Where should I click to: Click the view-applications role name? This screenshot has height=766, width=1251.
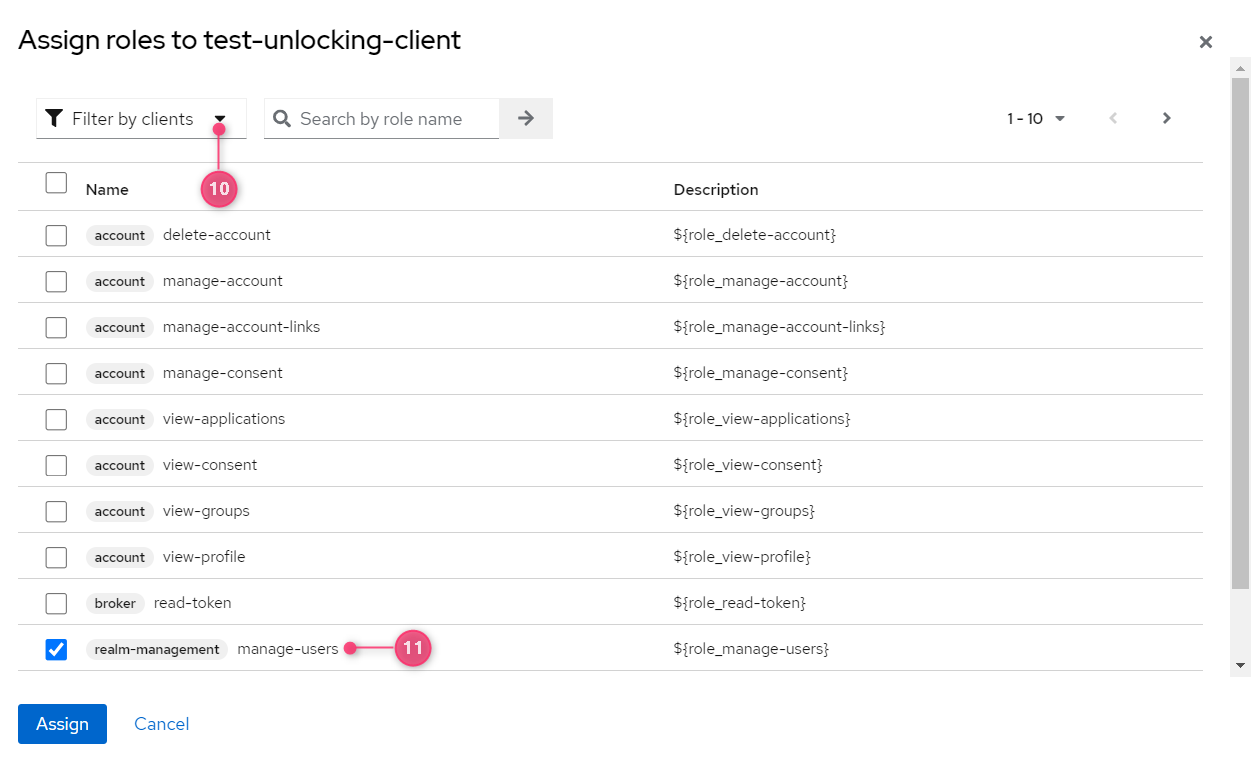coord(224,419)
